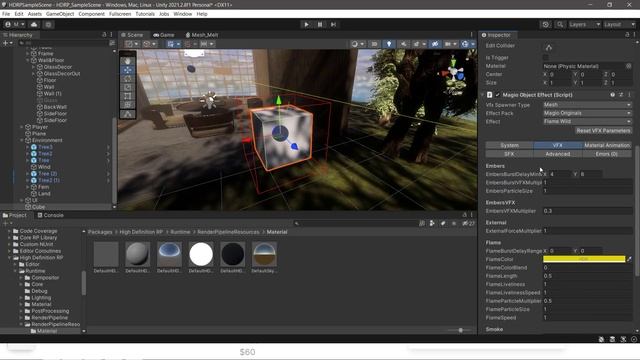Screen dimensions: 640x360
Task: Enable the Is Trigger checkbox
Action: (x=546, y=58)
